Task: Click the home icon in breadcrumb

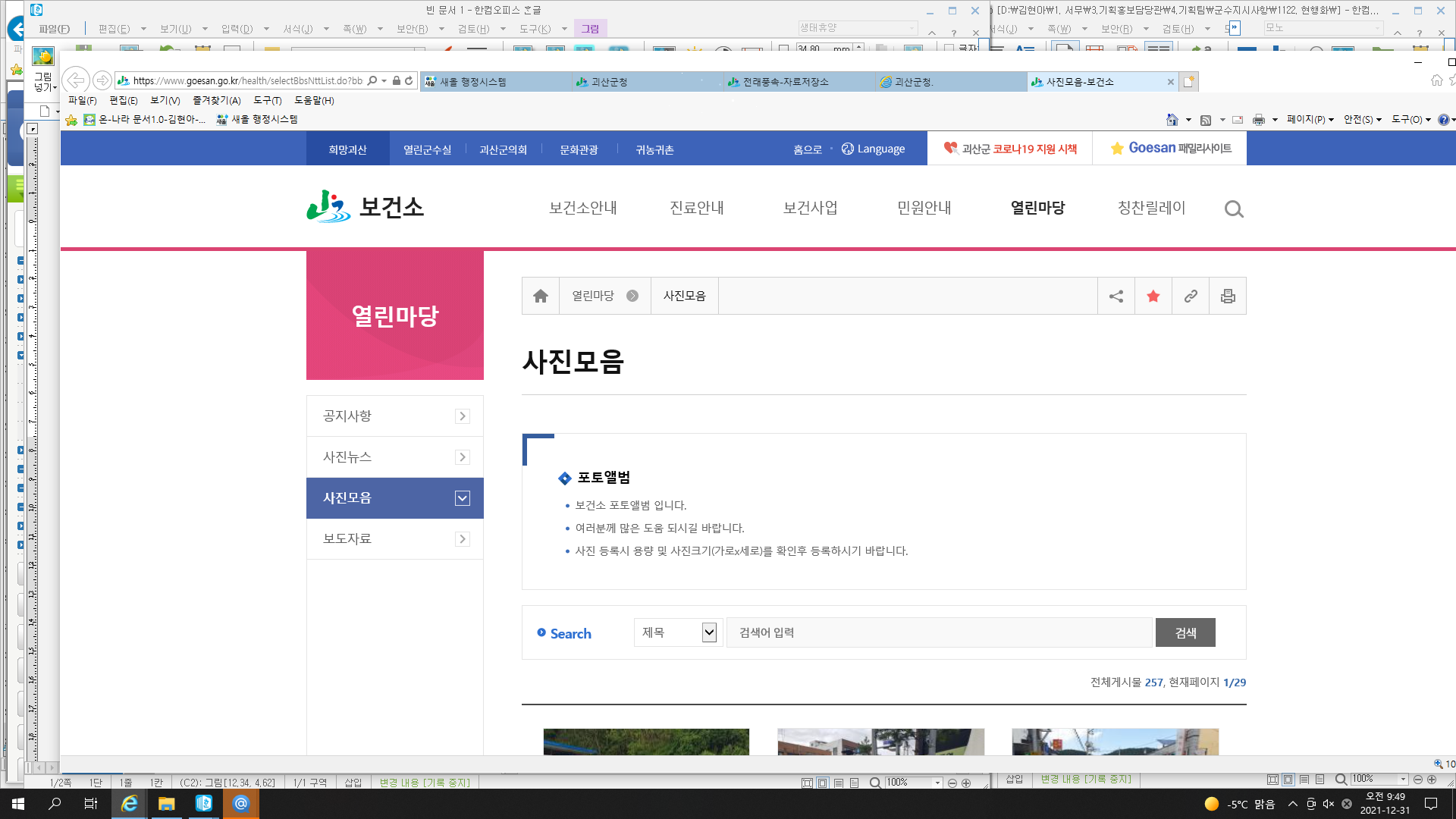Action: click(541, 297)
